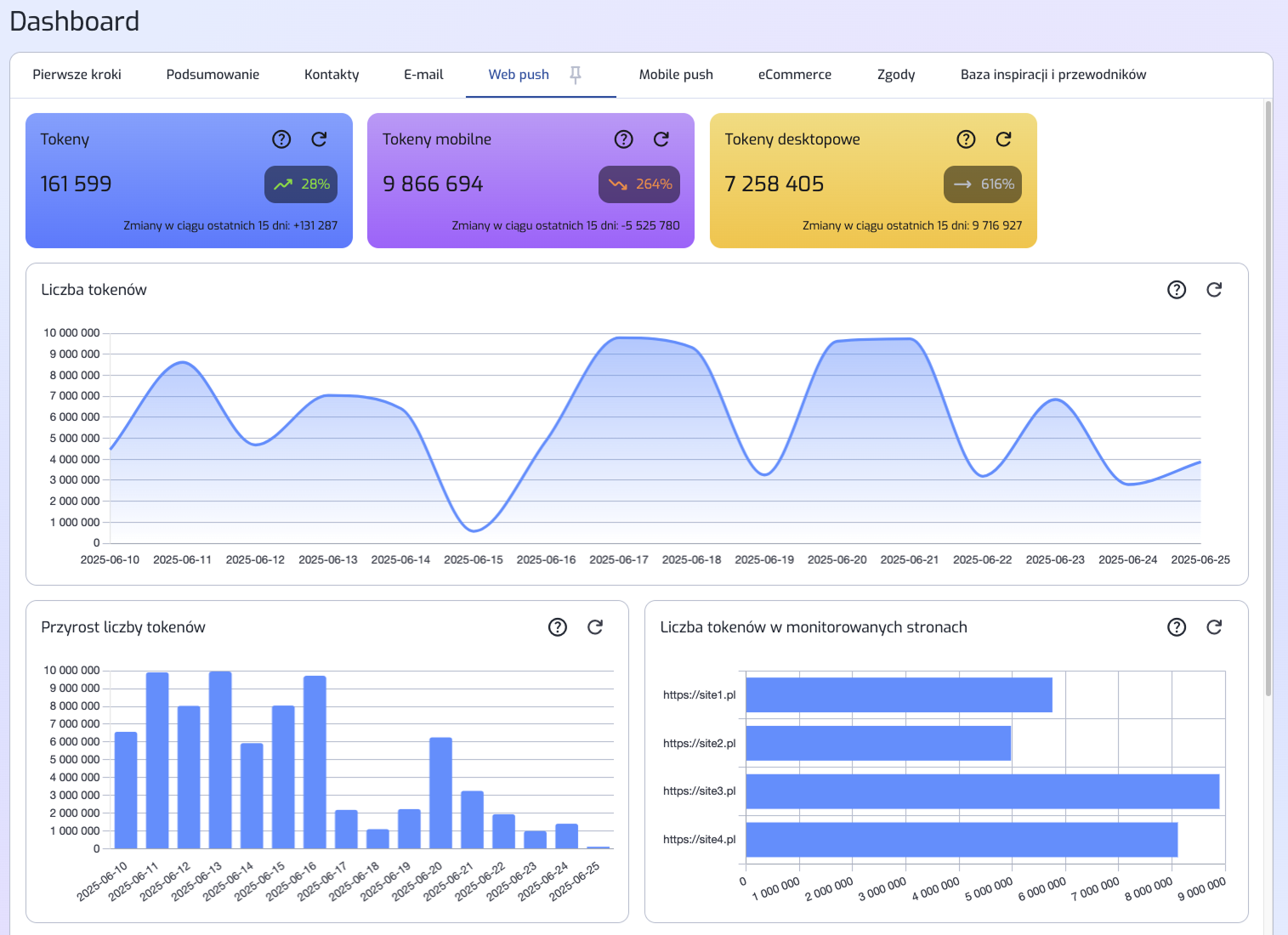Show help for Przyrost liczby tokenów
Image resolution: width=1288 pixels, height=935 pixels.
coord(558,627)
